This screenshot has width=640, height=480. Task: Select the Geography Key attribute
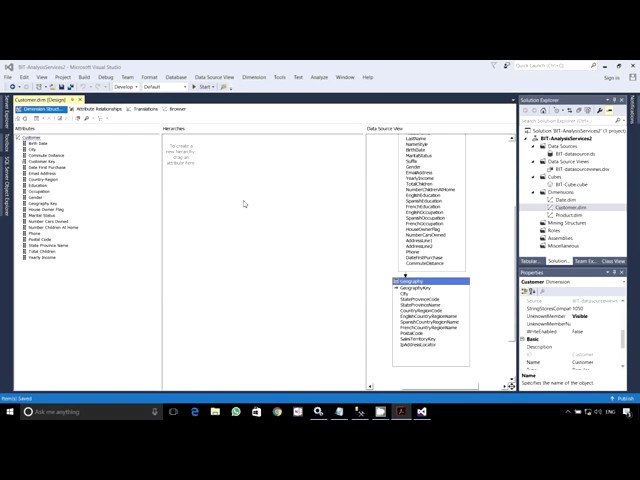click(x=42, y=203)
